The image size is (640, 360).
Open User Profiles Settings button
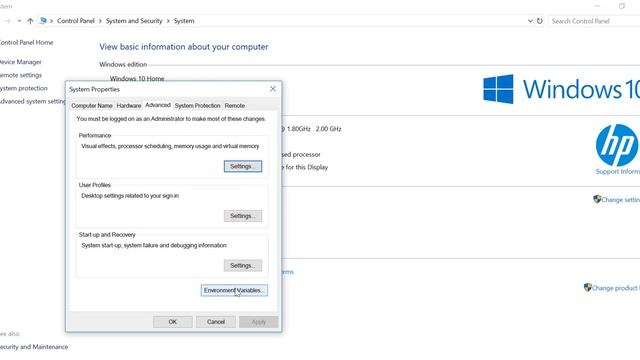click(x=243, y=216)
